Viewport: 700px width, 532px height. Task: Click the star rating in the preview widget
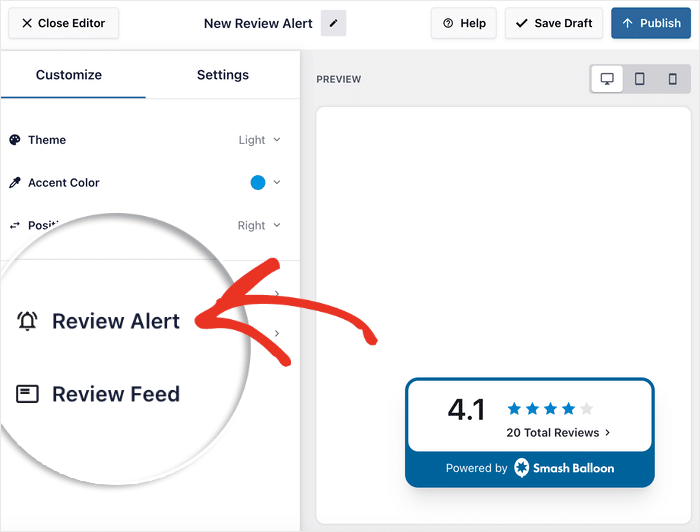tap(549, 408)
